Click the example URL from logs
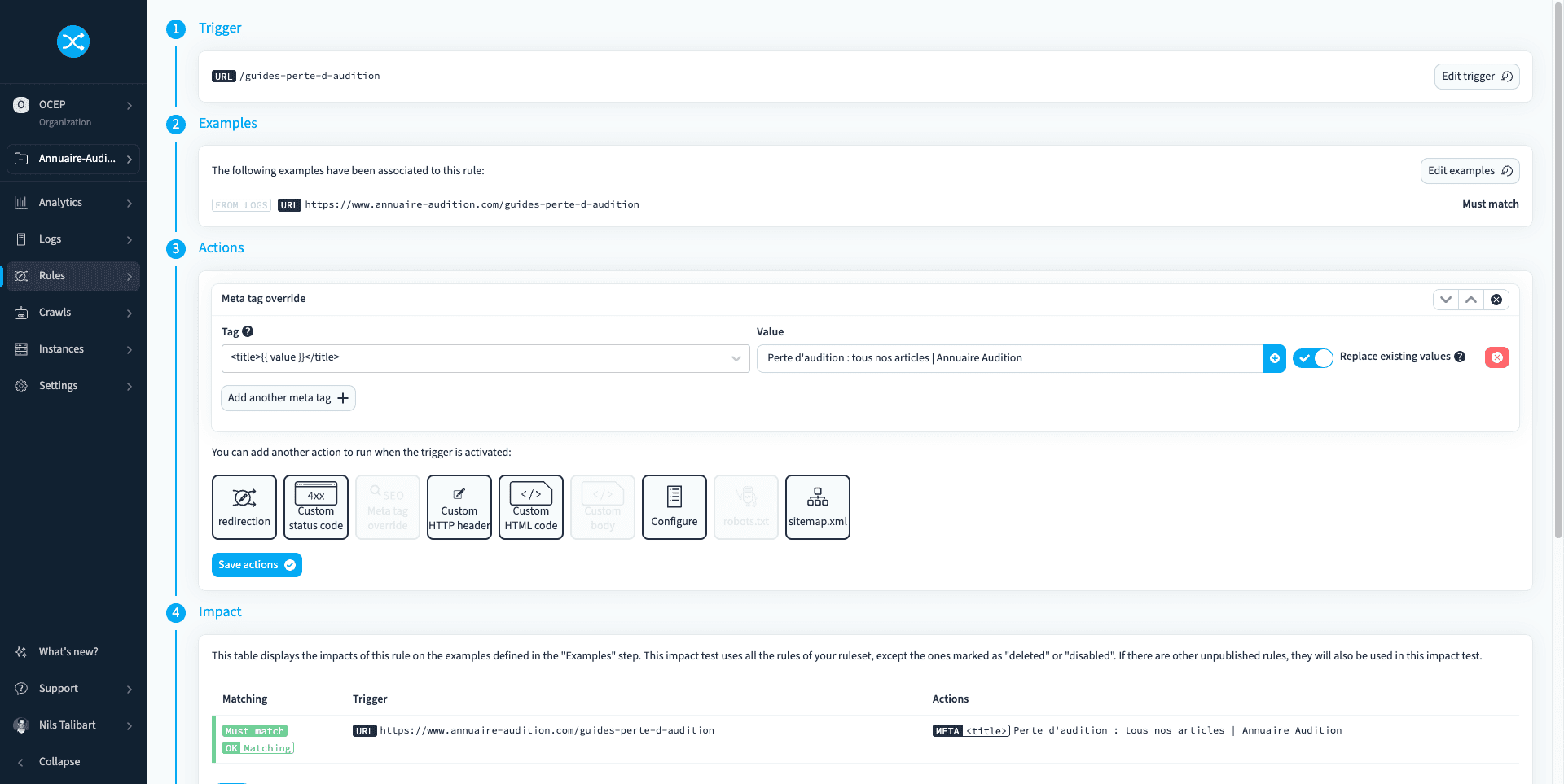Screen dimensions: 1564x784 pos(472,205)
